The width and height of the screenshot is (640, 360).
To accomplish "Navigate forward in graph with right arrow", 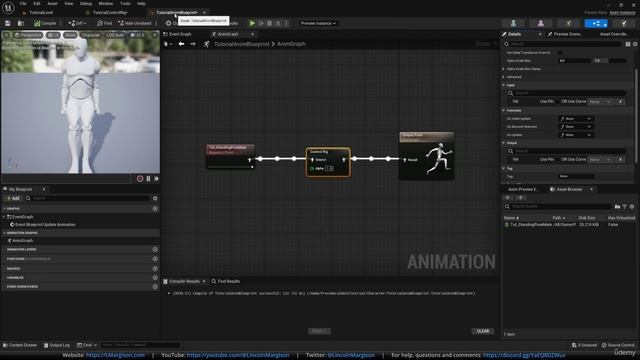I will [x=193, y=44].
